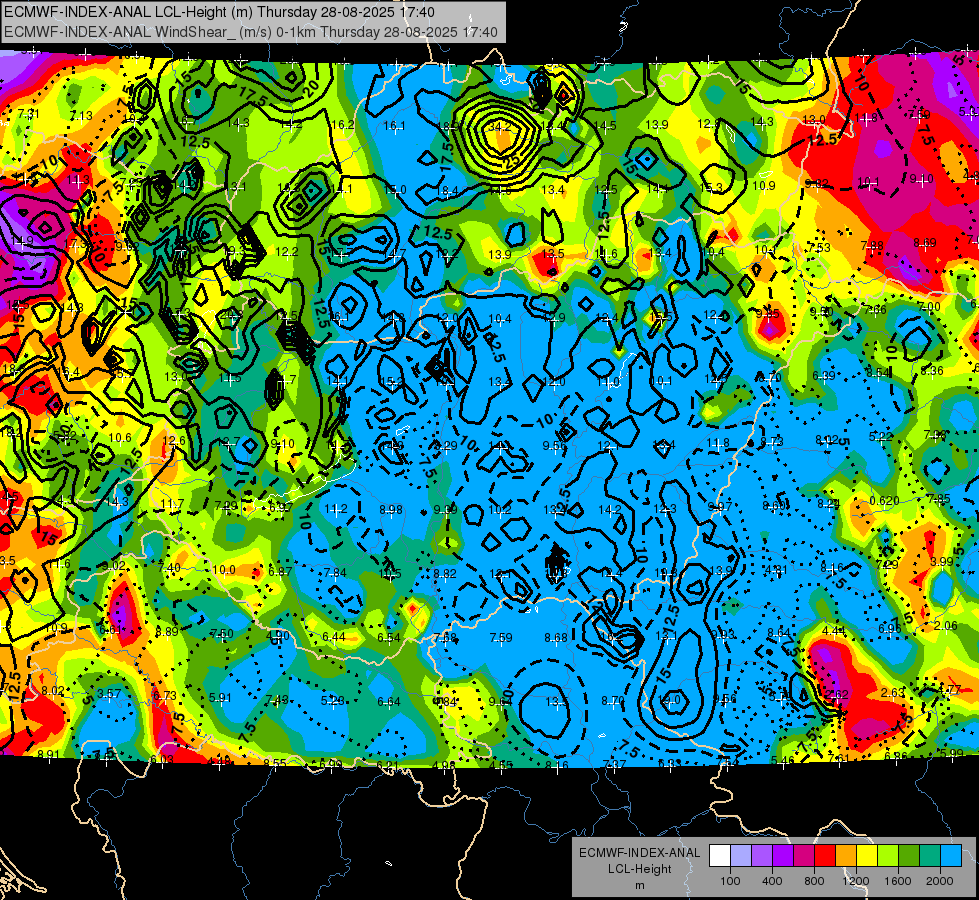Click the white swatch in the LCL-Height legend
The height and width of the screenshot is (900, 979).
(720, 856)
